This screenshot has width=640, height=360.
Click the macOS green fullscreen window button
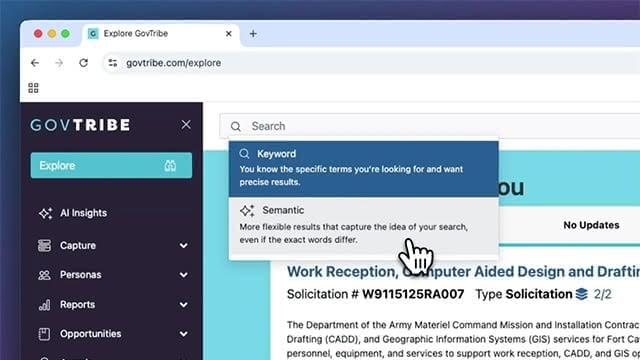coord(65,33)
